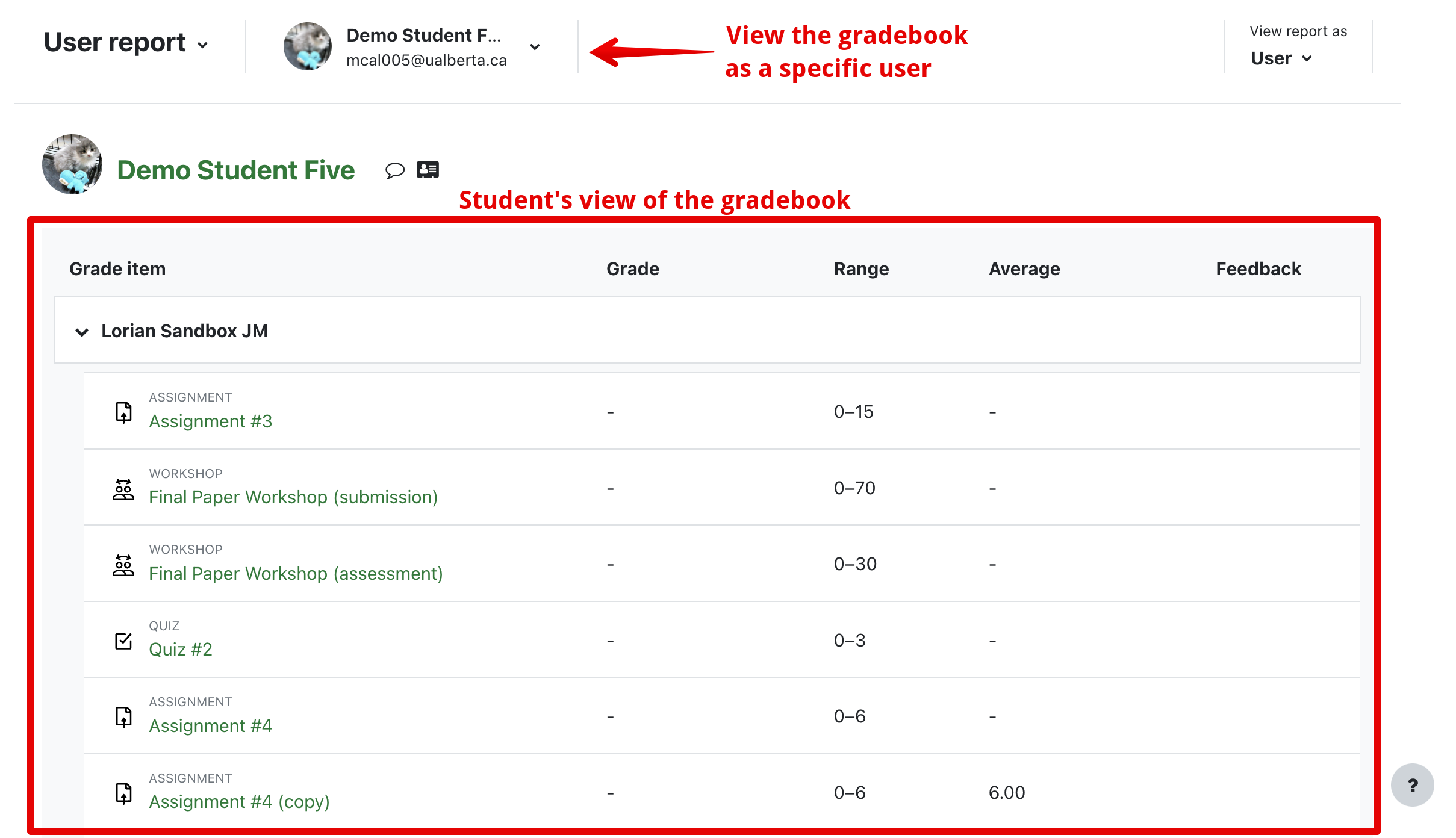1456x838 pixels.
Task: Click the workshop icon for Final Paper submission
Action: (123, 489)
